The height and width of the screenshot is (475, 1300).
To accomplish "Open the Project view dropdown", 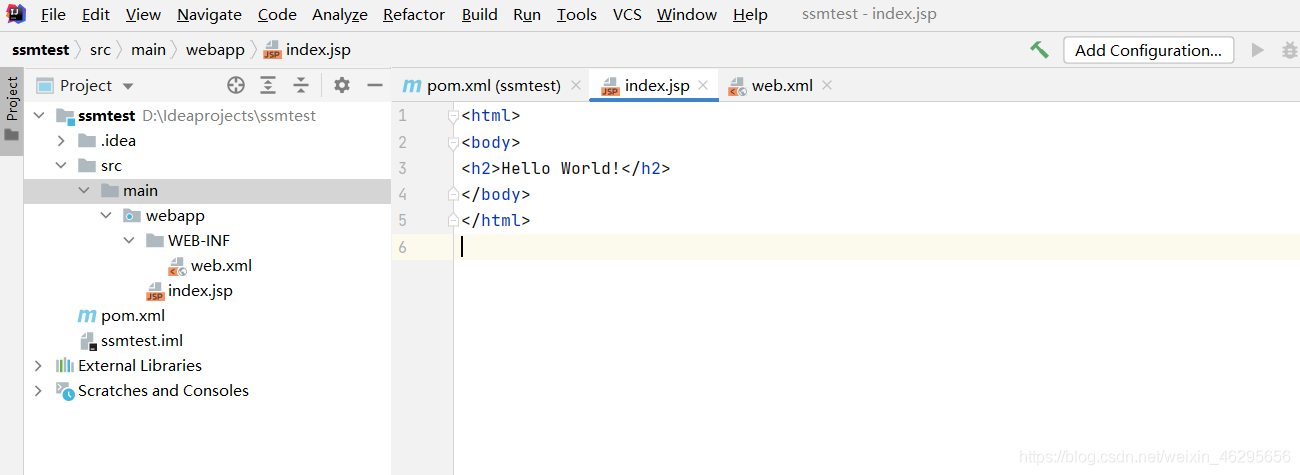I will pos(128,86).
